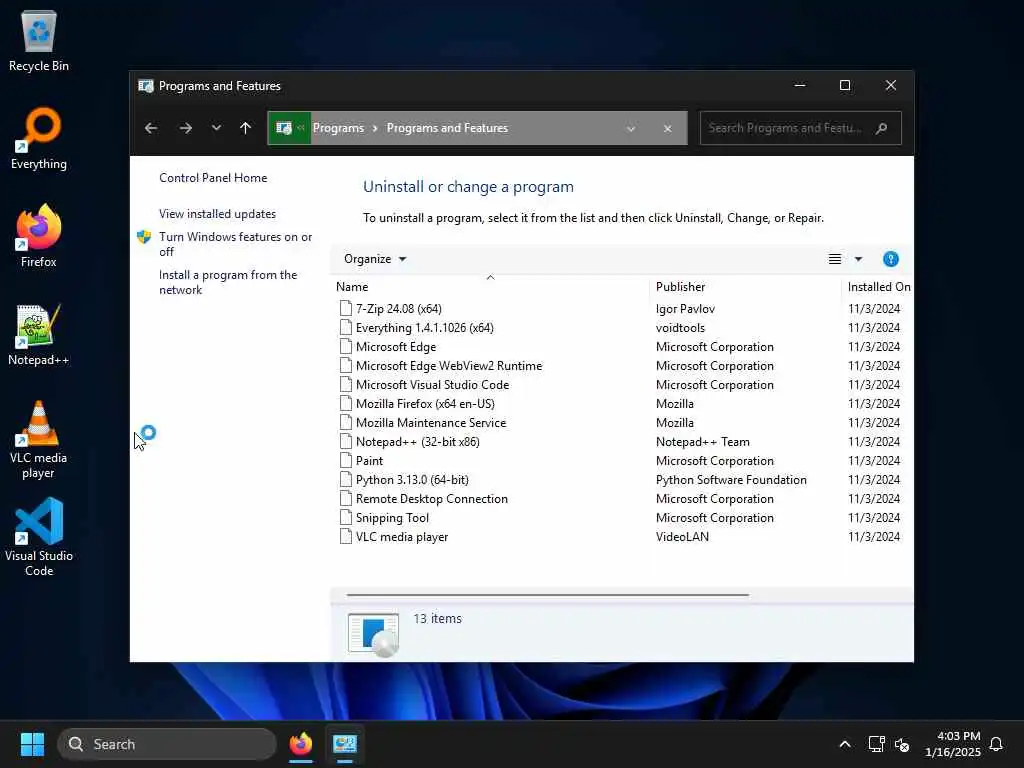Open Install a program from the network

point(228,282)
